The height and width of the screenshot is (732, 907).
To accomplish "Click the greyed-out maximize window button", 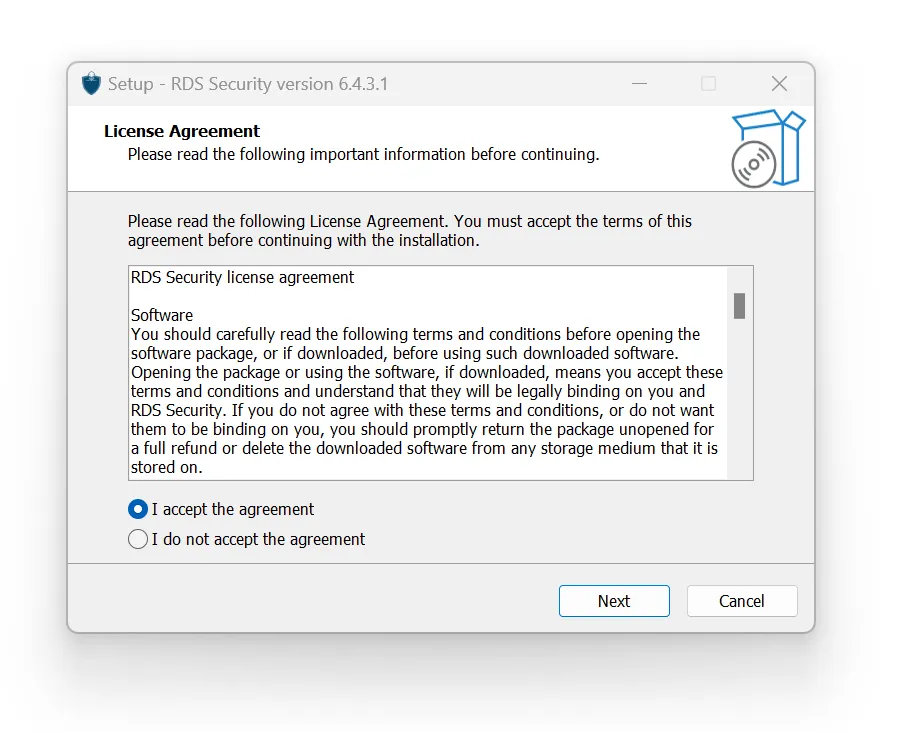I will tap(708, 84).
